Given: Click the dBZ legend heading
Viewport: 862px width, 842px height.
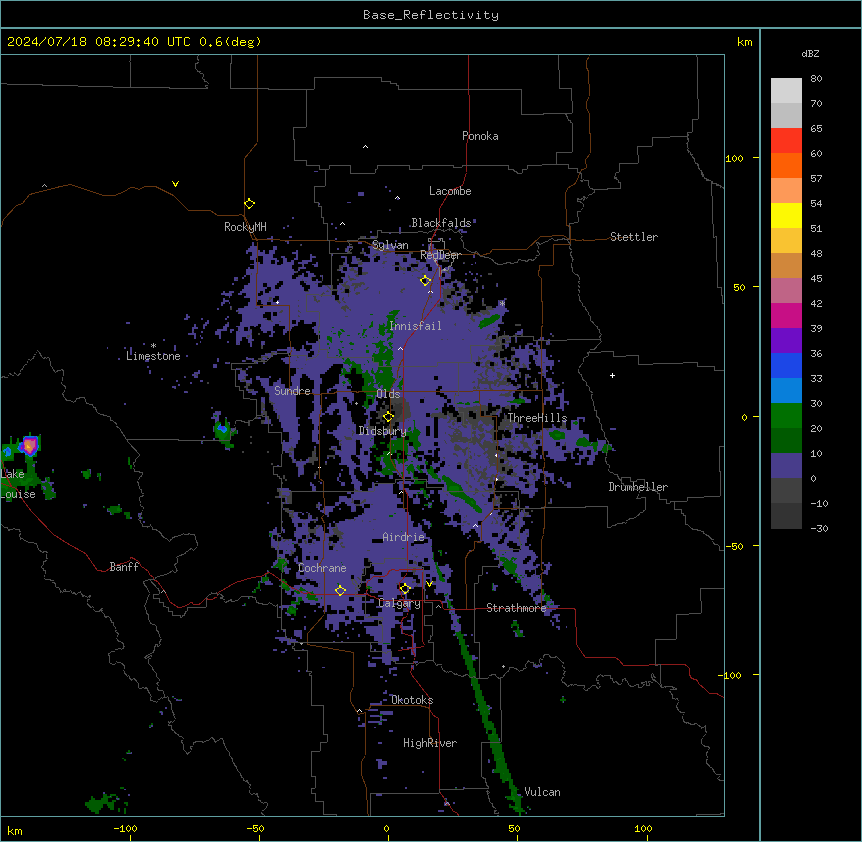Looking at the screenshot, I should [810, 53].
